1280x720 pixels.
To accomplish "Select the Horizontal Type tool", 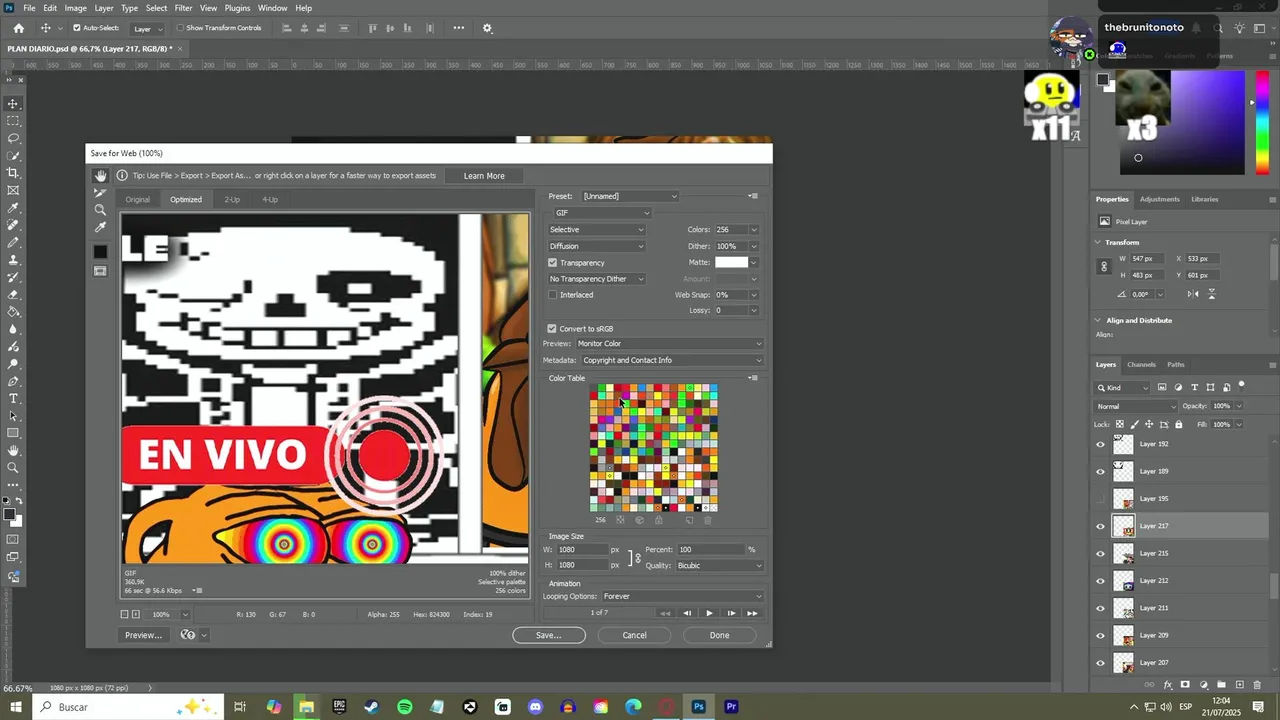I will (x=13, y=398).
